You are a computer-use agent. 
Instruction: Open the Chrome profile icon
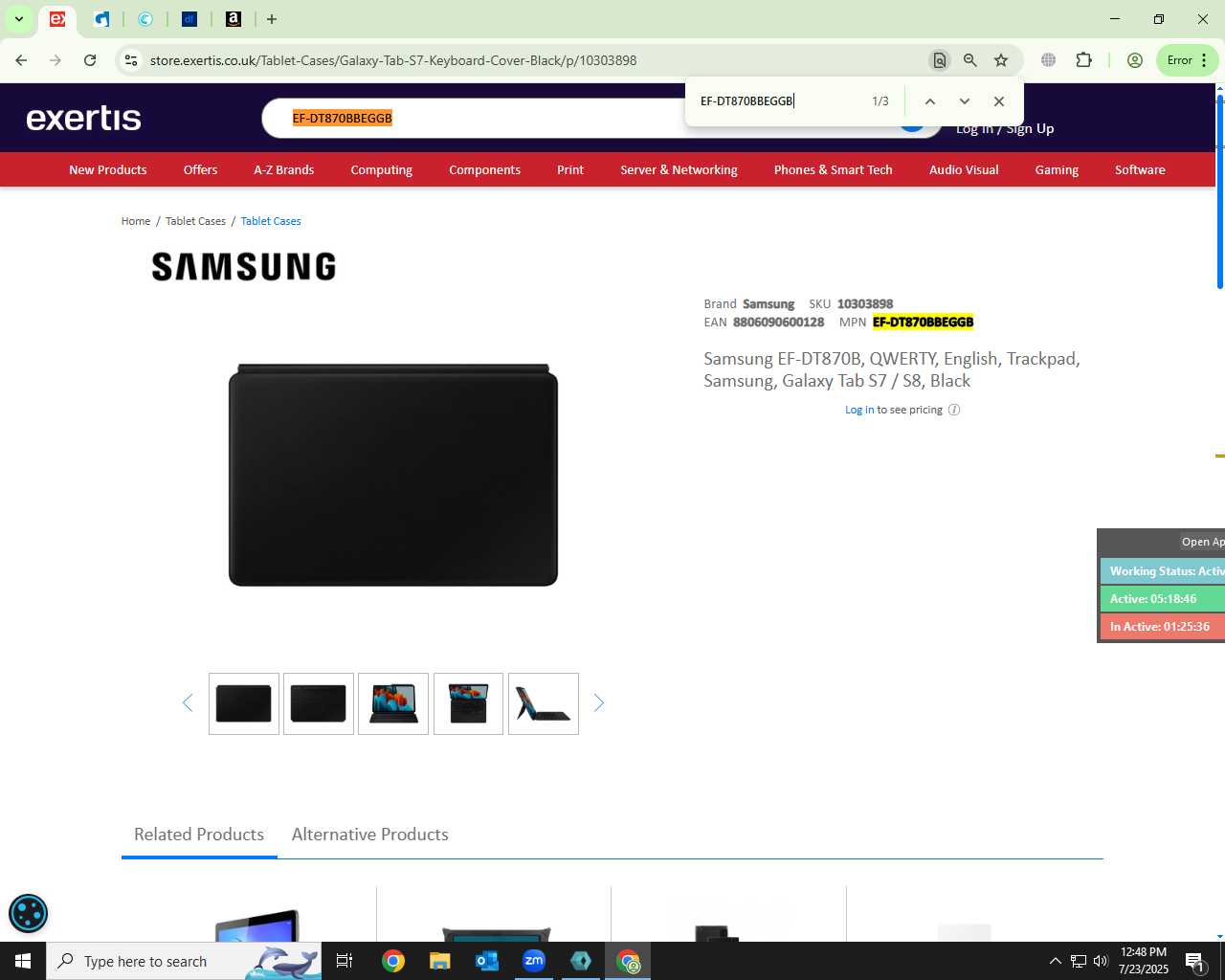(1135, 60)
